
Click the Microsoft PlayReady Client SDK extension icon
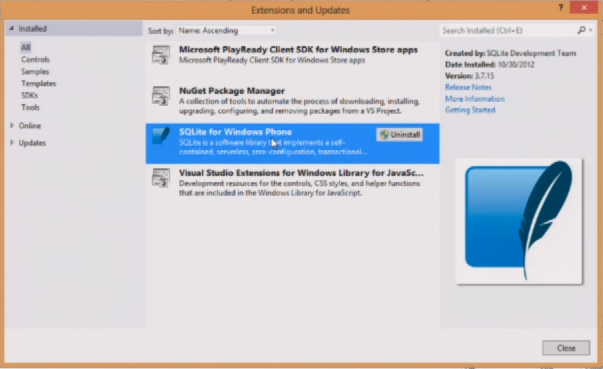[161, 55]
